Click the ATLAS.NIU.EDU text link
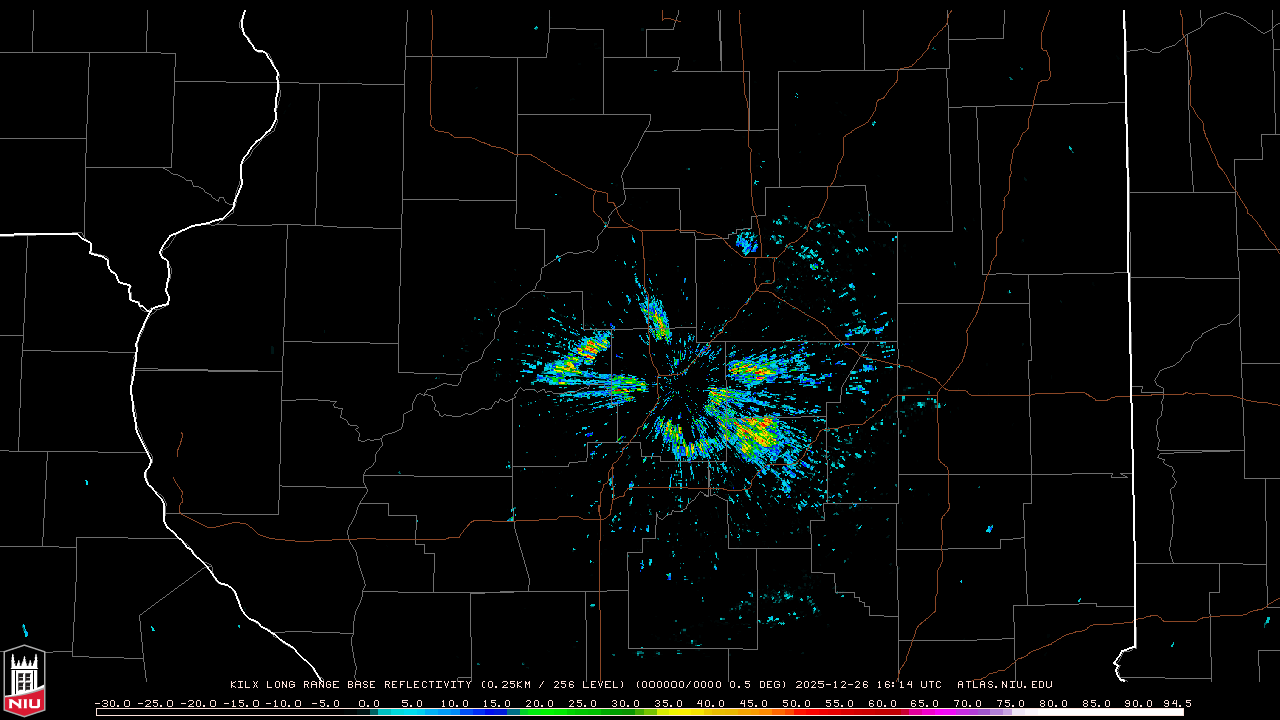The height and width of the screenshot is (720, 1280). pyautogui.click(x=1004, y=685)
